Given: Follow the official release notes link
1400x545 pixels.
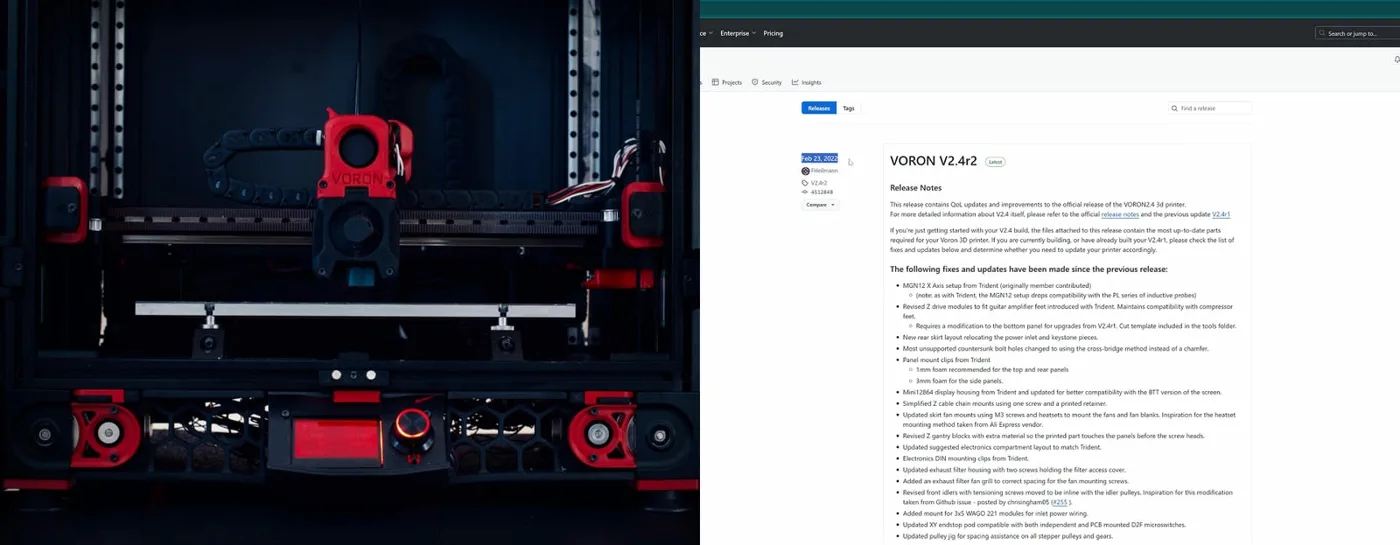Looking at the screenshot, I should (x=1119, y=214).
